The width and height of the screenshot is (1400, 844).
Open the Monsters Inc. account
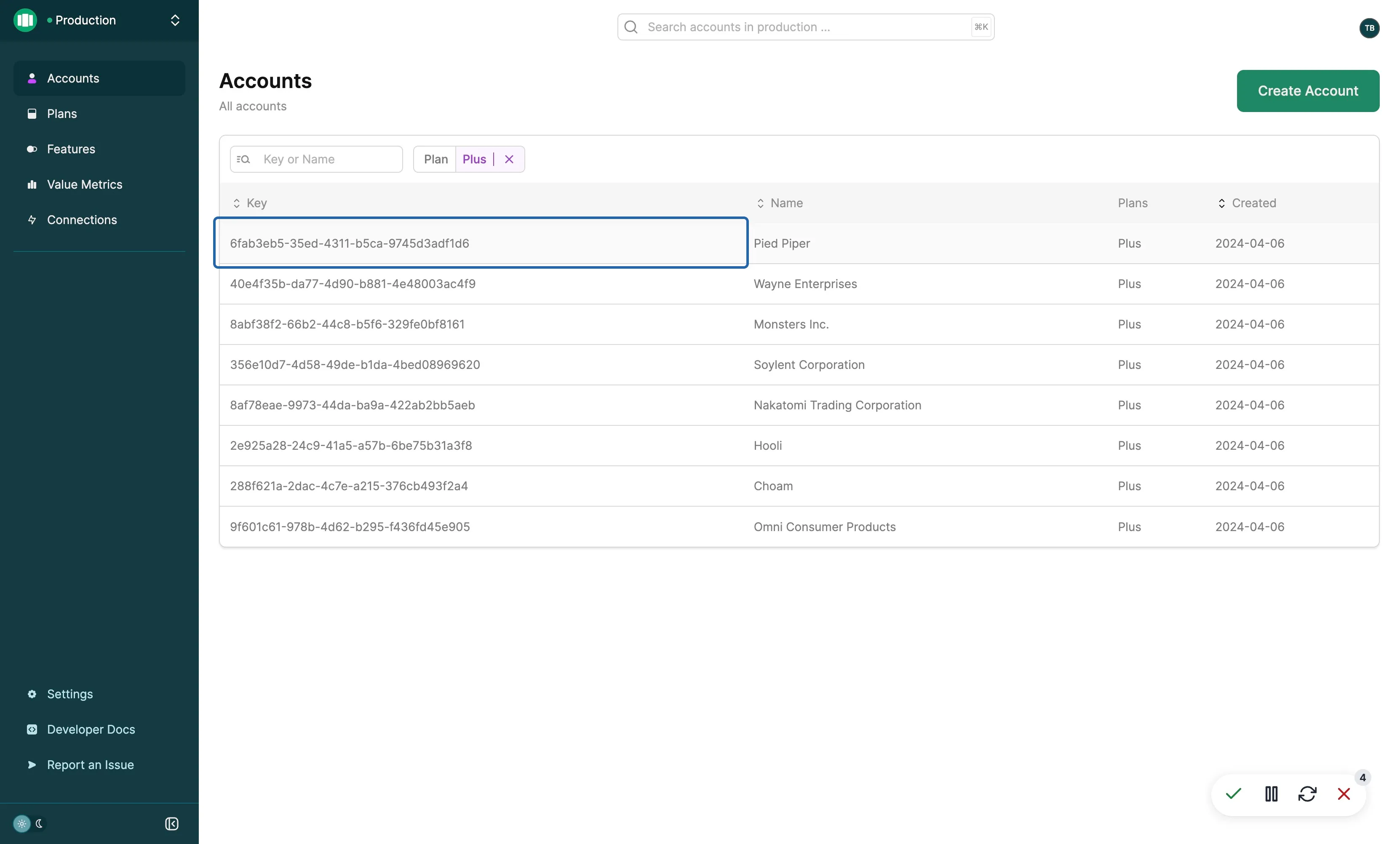[799, 324]
